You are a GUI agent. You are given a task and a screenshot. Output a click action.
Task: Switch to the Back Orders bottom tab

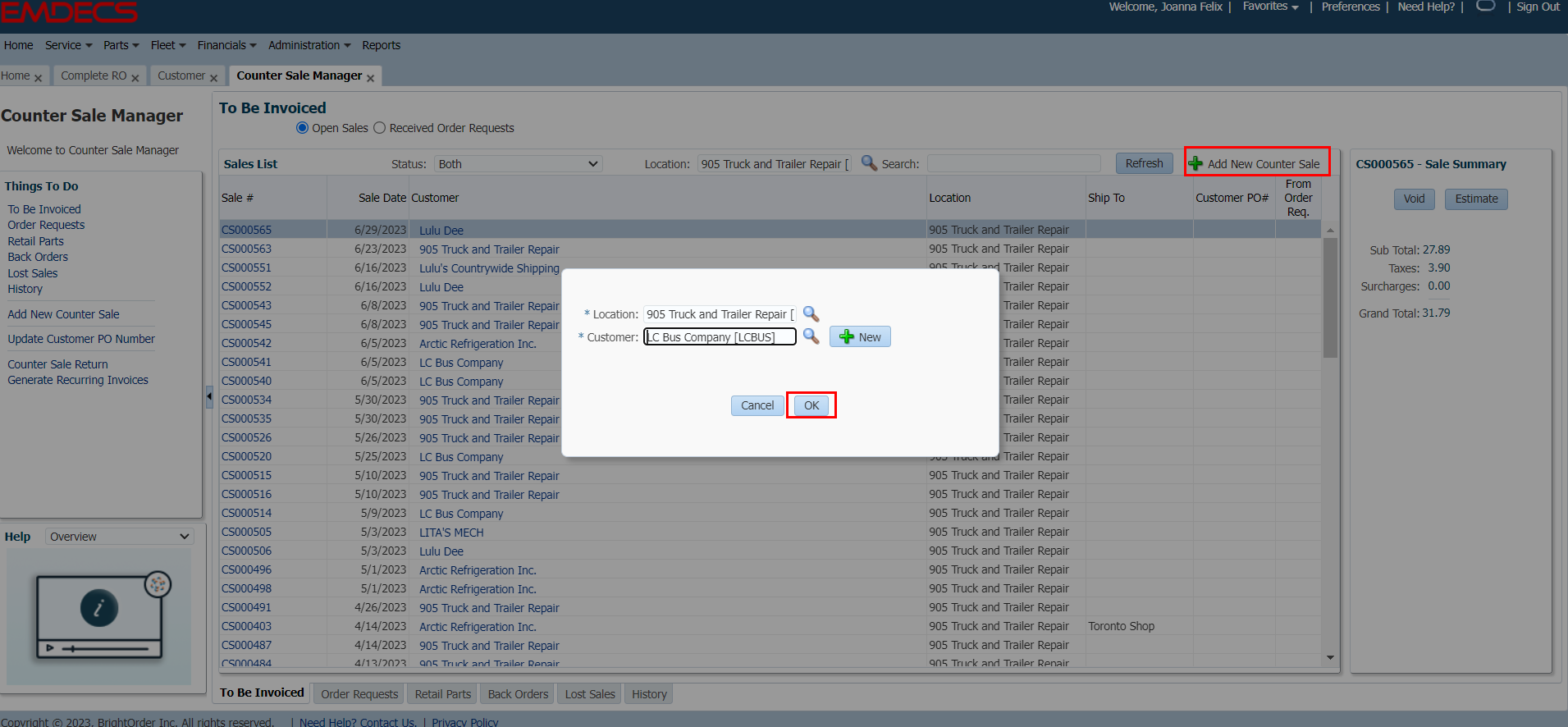[518, 694]
